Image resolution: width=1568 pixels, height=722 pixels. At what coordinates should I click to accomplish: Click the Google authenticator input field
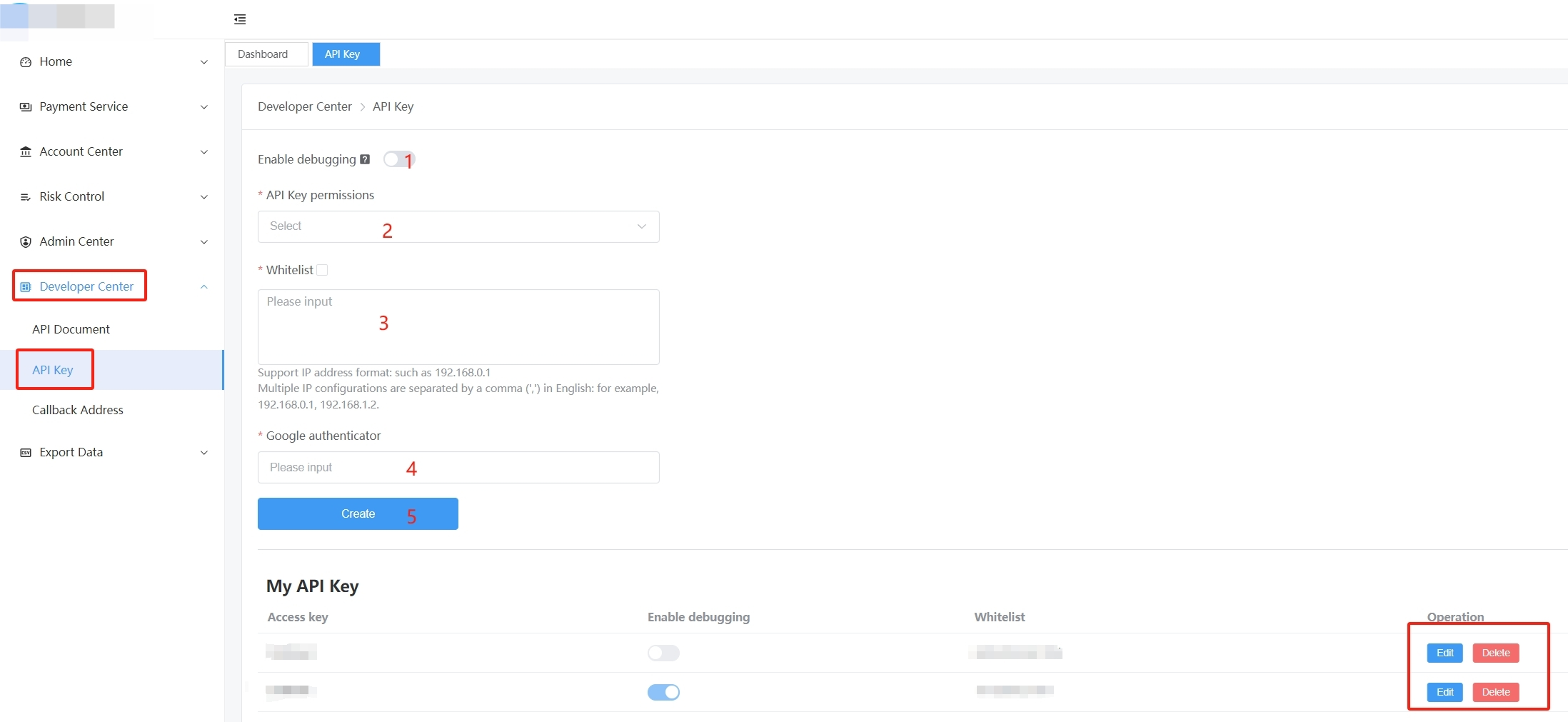[x=458, y=467]
